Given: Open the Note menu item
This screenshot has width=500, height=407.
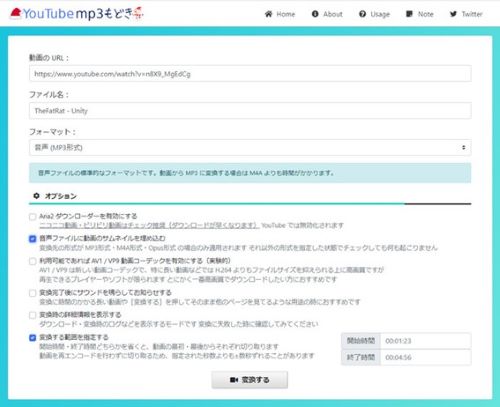Looking at the screenshot, I should (x=420, y=14).
